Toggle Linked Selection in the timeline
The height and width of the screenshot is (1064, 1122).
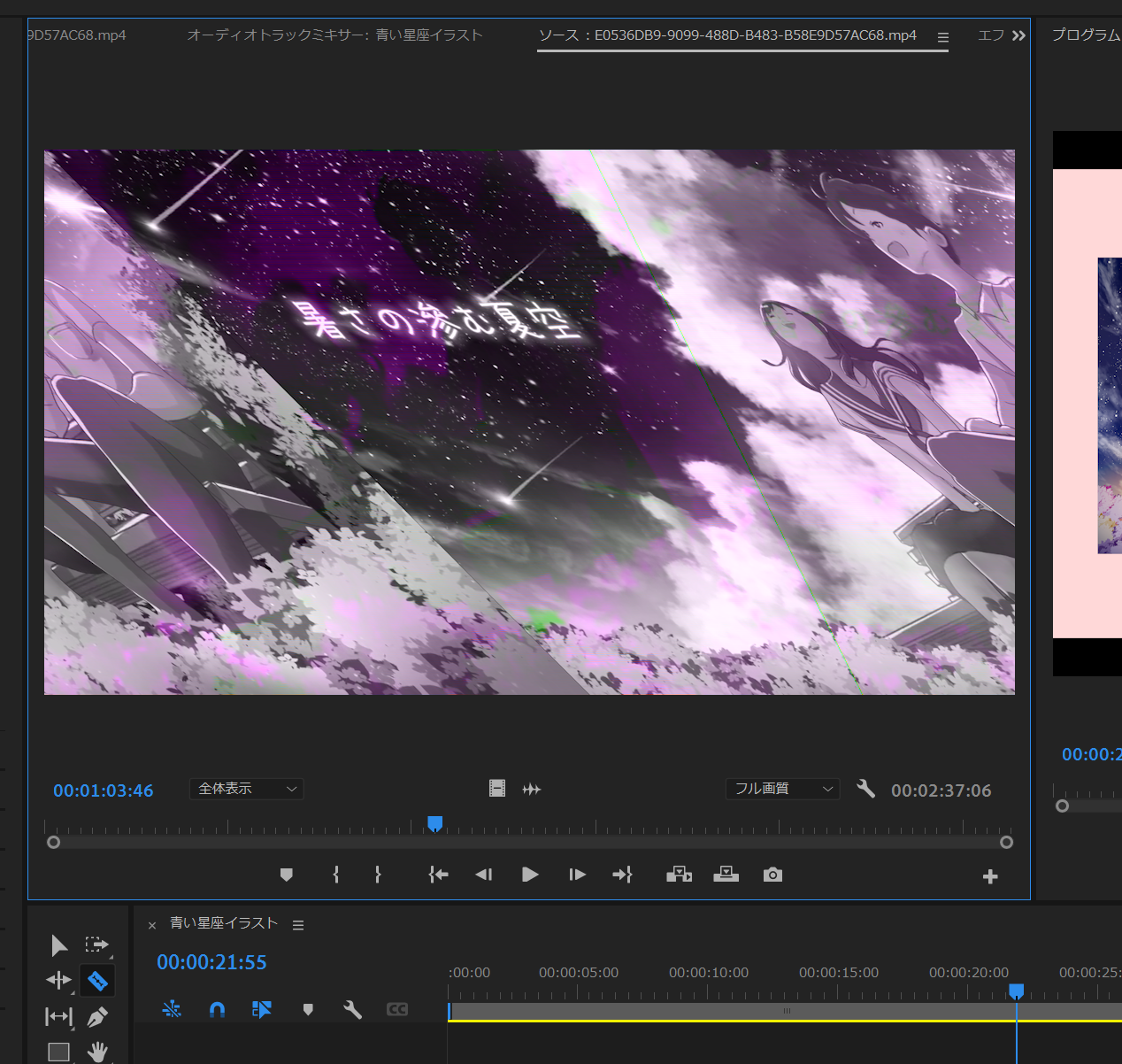tap(262, 1008)
